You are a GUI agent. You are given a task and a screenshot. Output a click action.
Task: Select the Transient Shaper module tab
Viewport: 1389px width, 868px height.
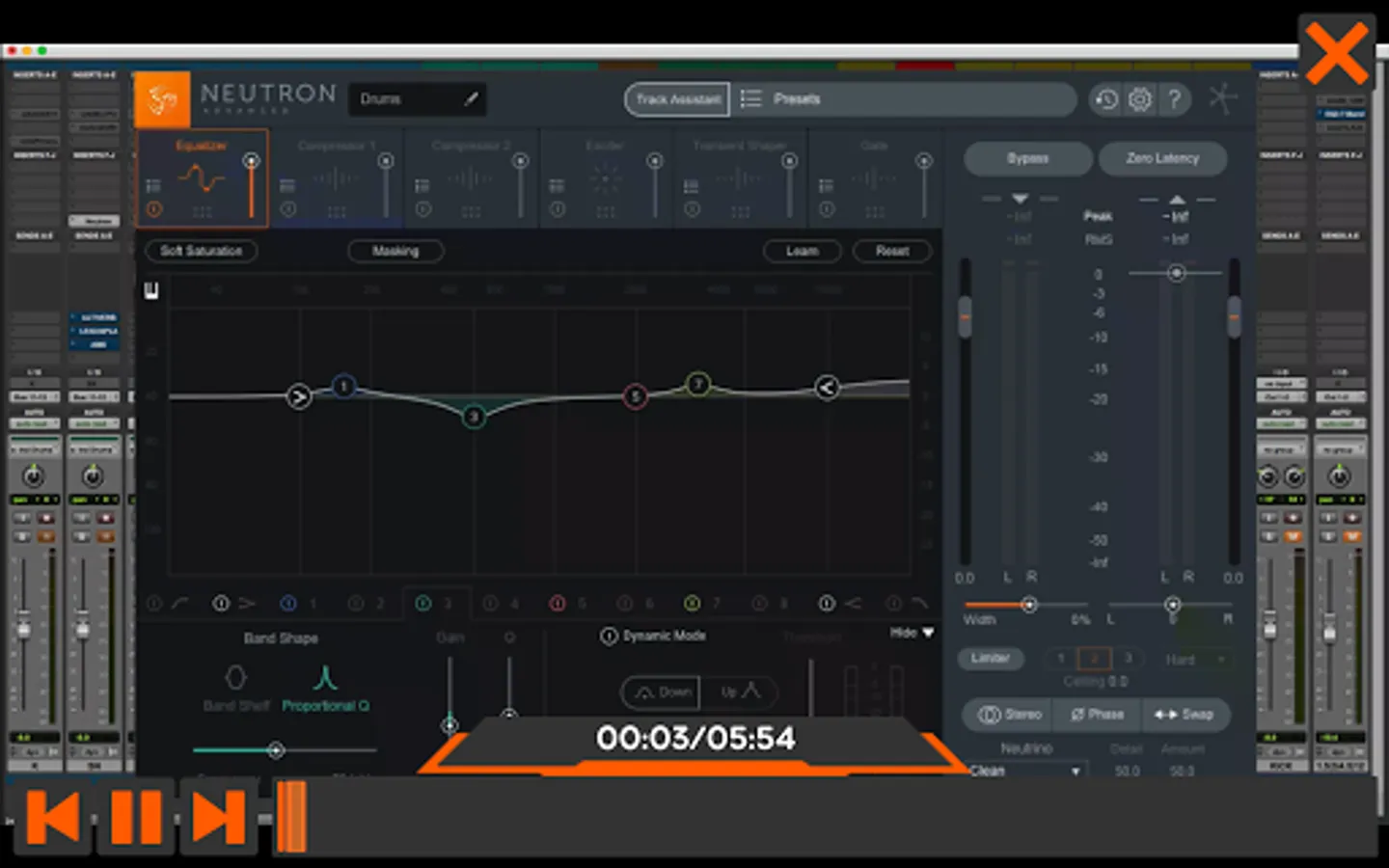(740, 178)
